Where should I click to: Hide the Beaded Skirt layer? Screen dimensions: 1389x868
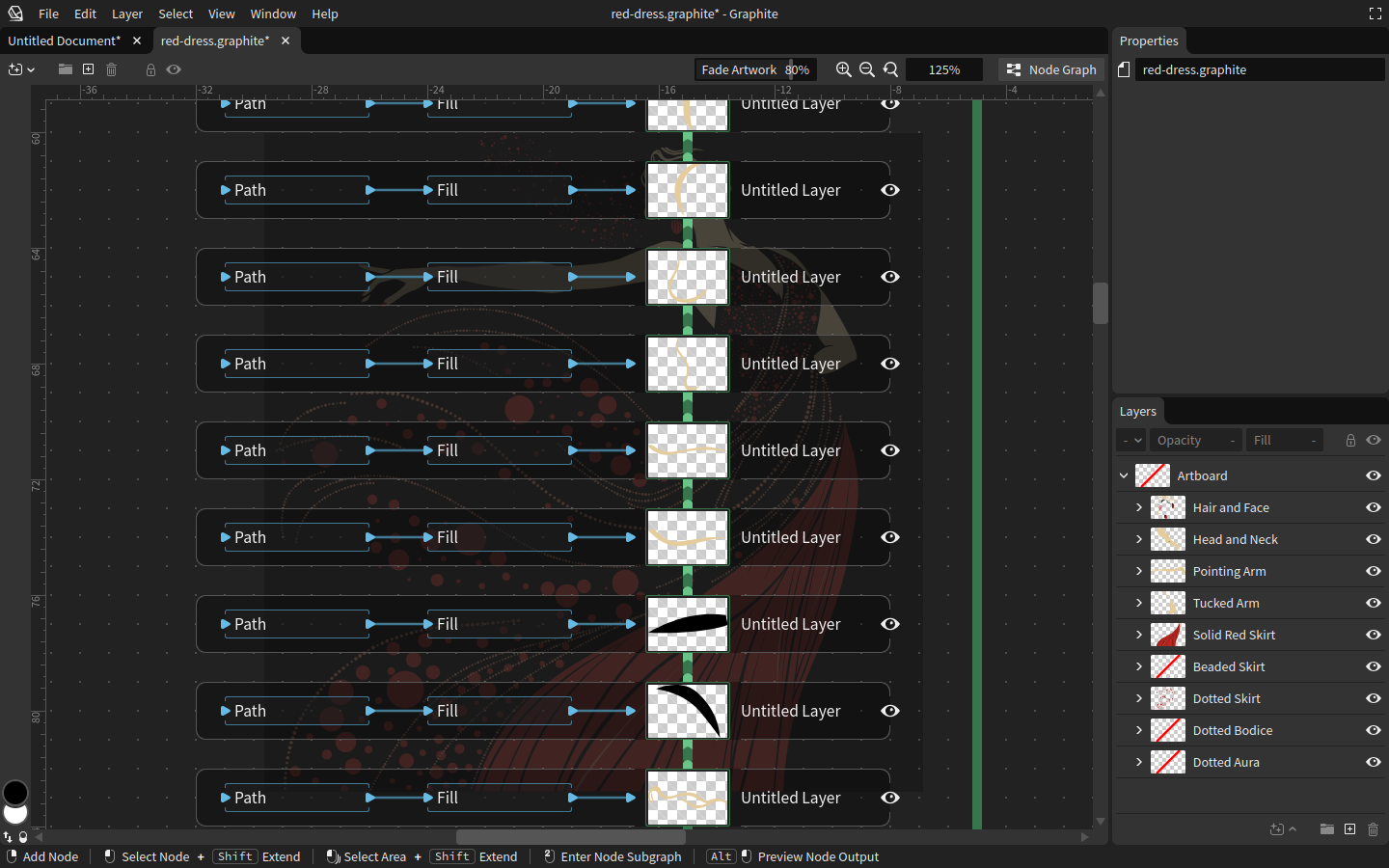pyautogui.click(x=1374, y=666)
